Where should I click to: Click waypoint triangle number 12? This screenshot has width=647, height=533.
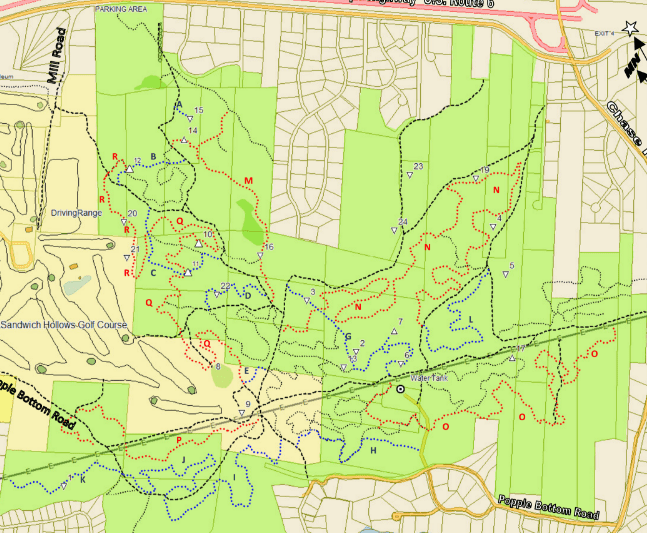tap(129, 169)
